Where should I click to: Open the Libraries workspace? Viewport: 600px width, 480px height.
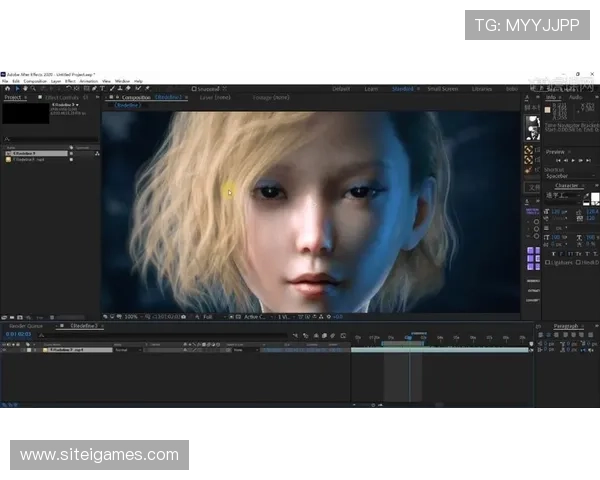click(481, 89)
